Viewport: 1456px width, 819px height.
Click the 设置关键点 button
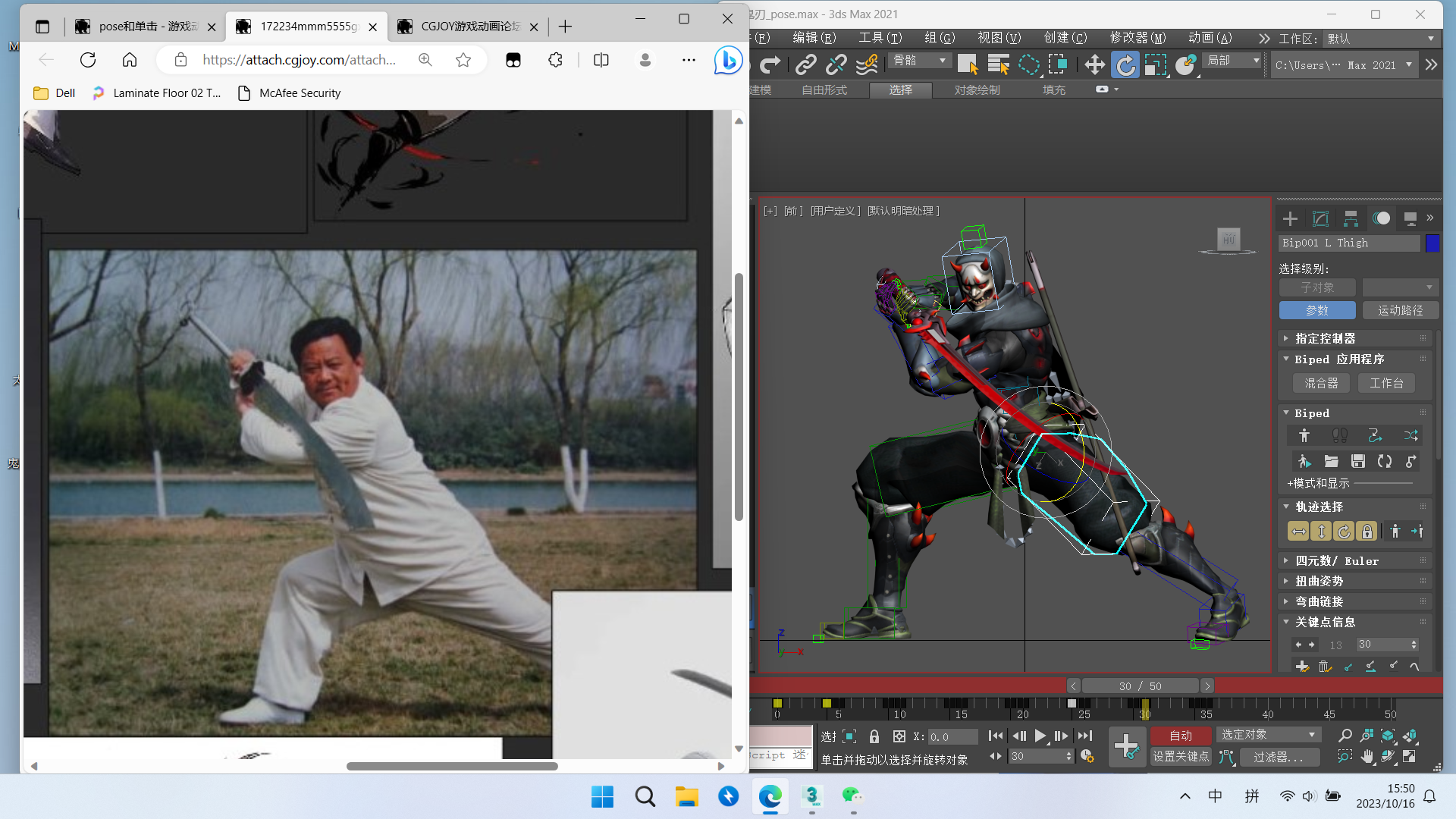point(1181,757)
